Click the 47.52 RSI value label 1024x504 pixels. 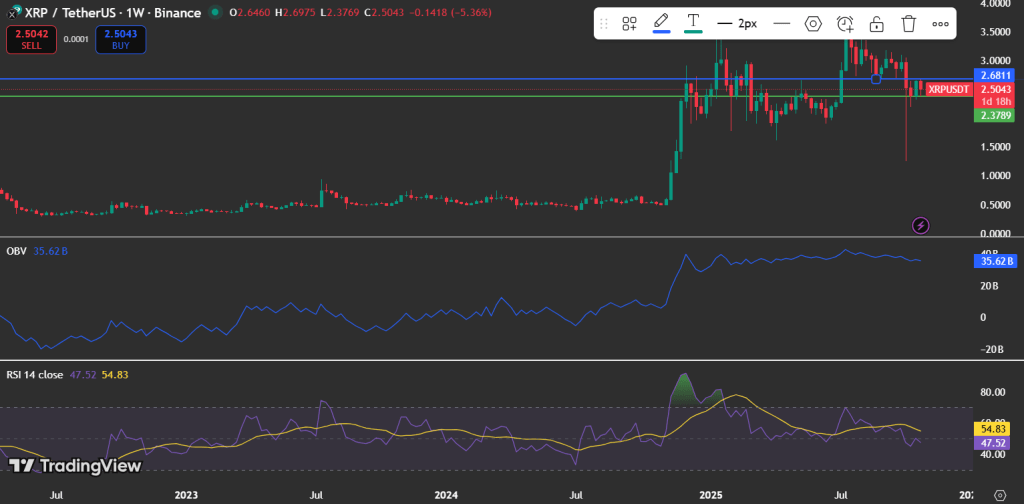pyautogui.click(x=993, y=443)
